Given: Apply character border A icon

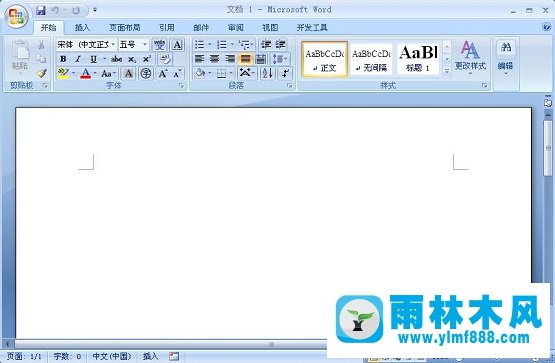Looking at the screenshot, I should (177, 45).
